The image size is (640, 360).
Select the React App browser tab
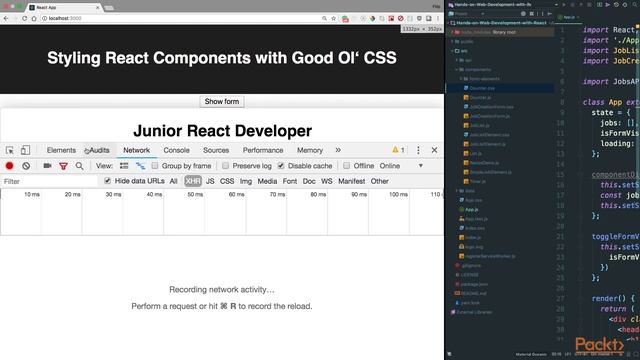[x=64, y=7]
